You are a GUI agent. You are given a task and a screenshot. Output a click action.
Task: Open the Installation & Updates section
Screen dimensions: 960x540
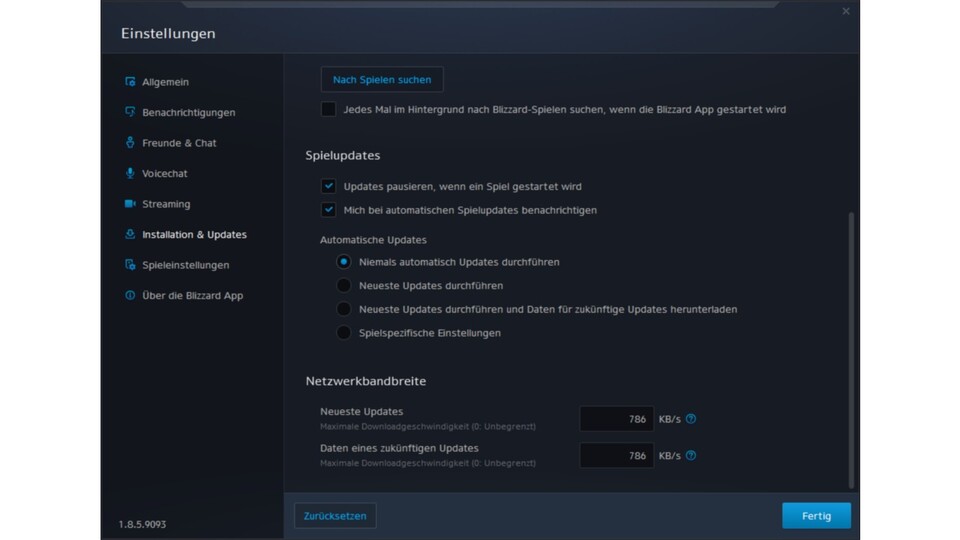click(x=194, y=235)
